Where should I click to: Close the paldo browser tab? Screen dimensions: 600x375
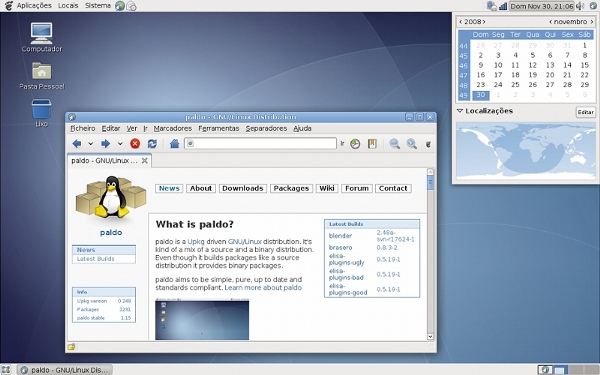click(145, 161)
